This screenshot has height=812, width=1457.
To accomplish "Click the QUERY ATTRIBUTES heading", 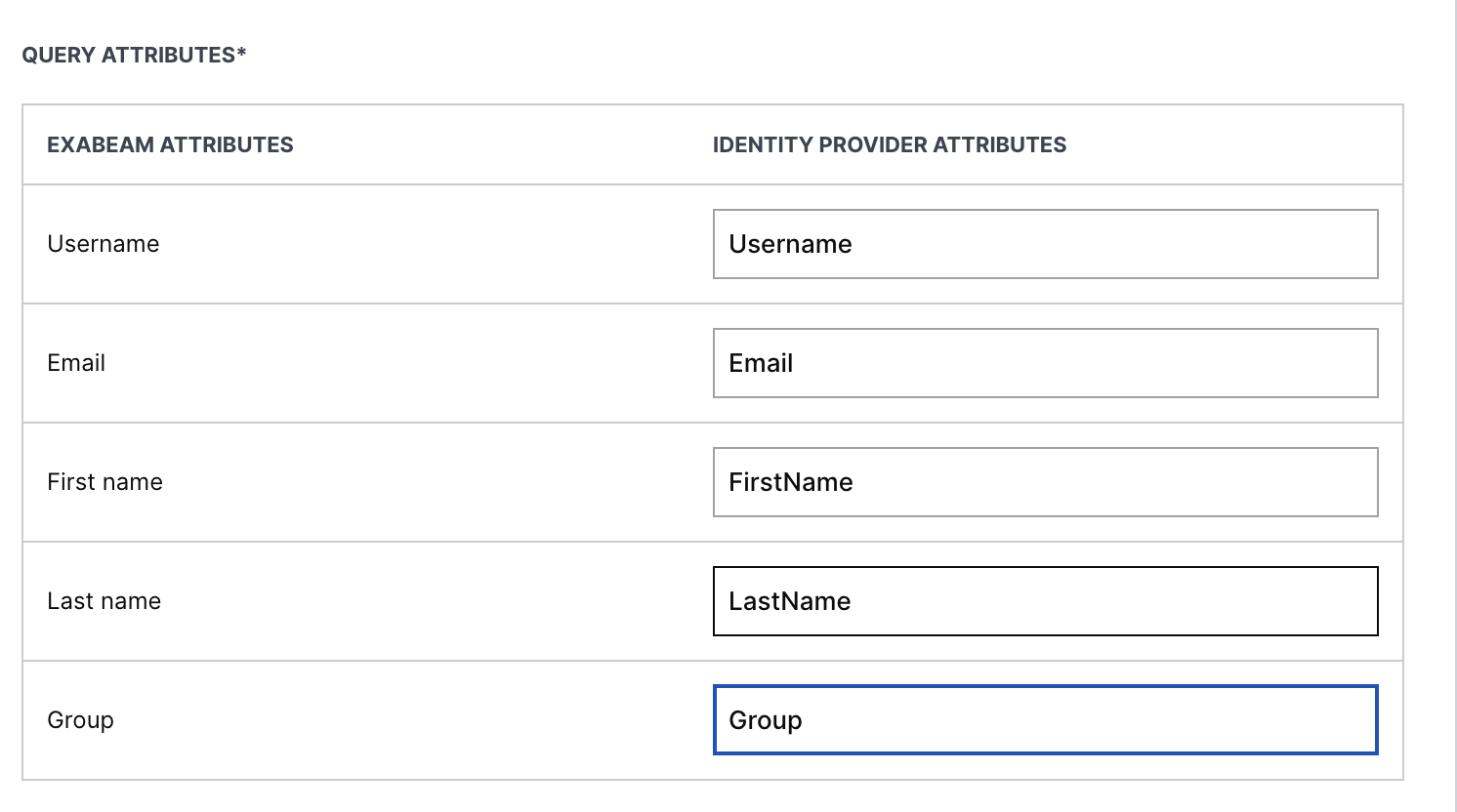I will pos(134,56).
